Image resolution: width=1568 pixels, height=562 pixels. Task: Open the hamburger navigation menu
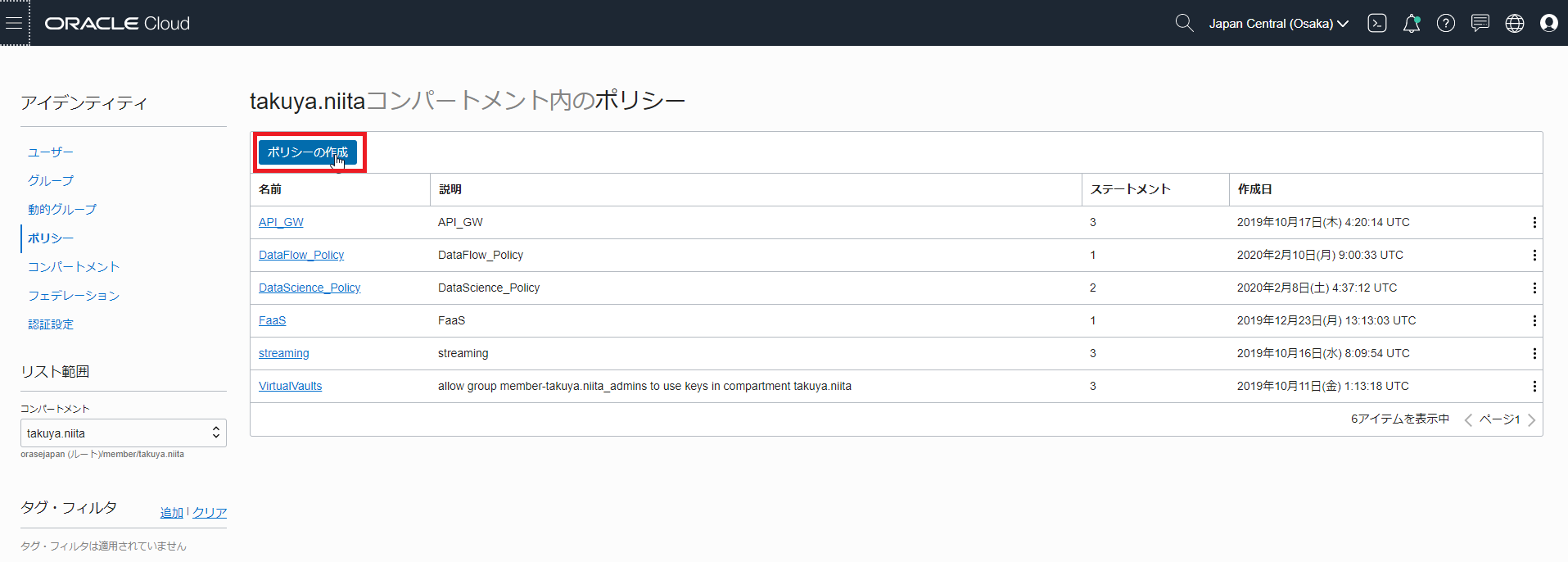point(14,23)
